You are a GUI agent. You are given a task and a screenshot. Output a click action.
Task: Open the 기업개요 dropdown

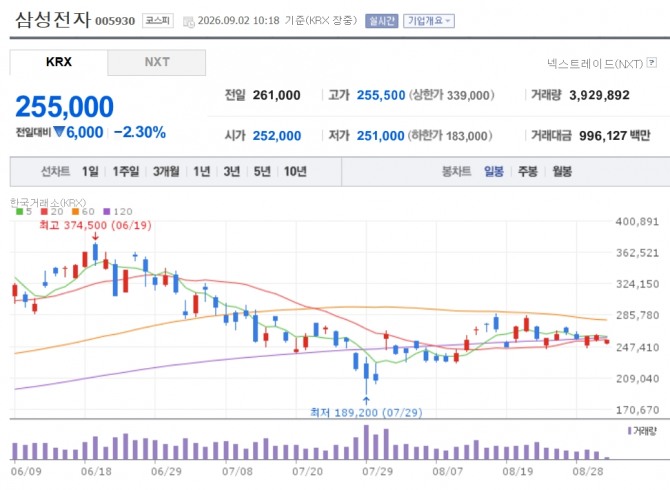tap(429, 21)
